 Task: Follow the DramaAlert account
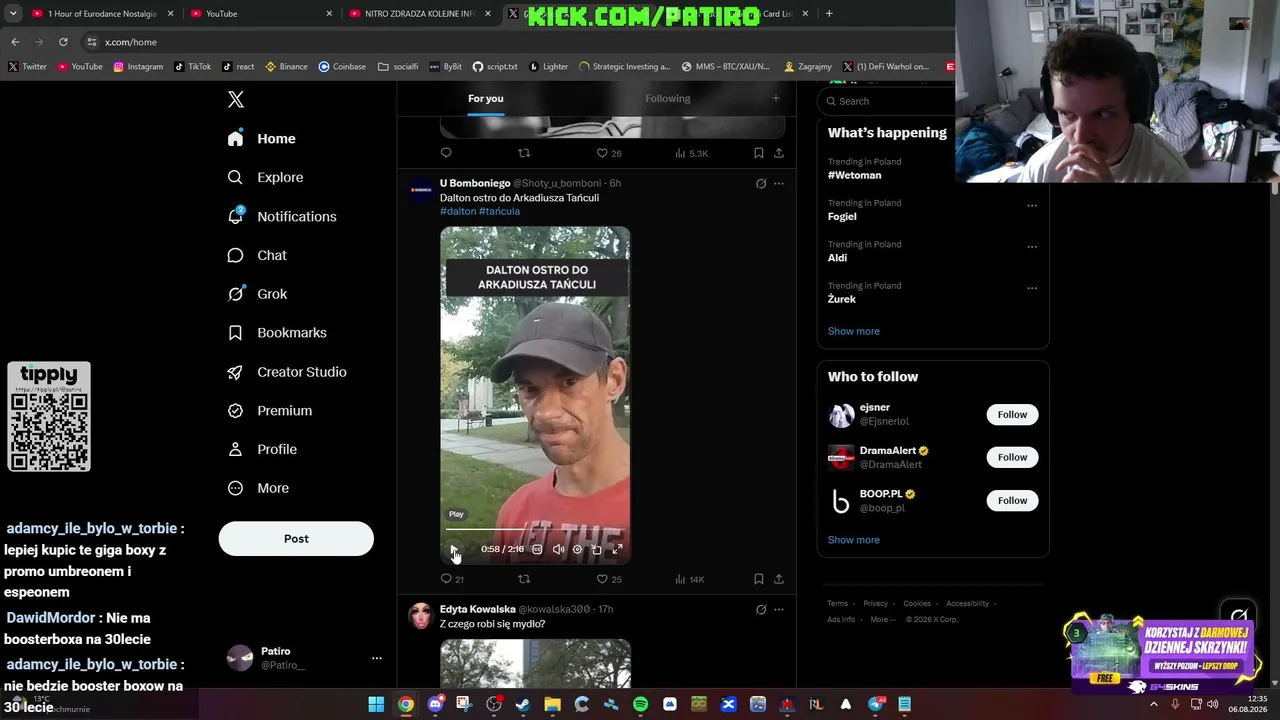[1012, 457]
